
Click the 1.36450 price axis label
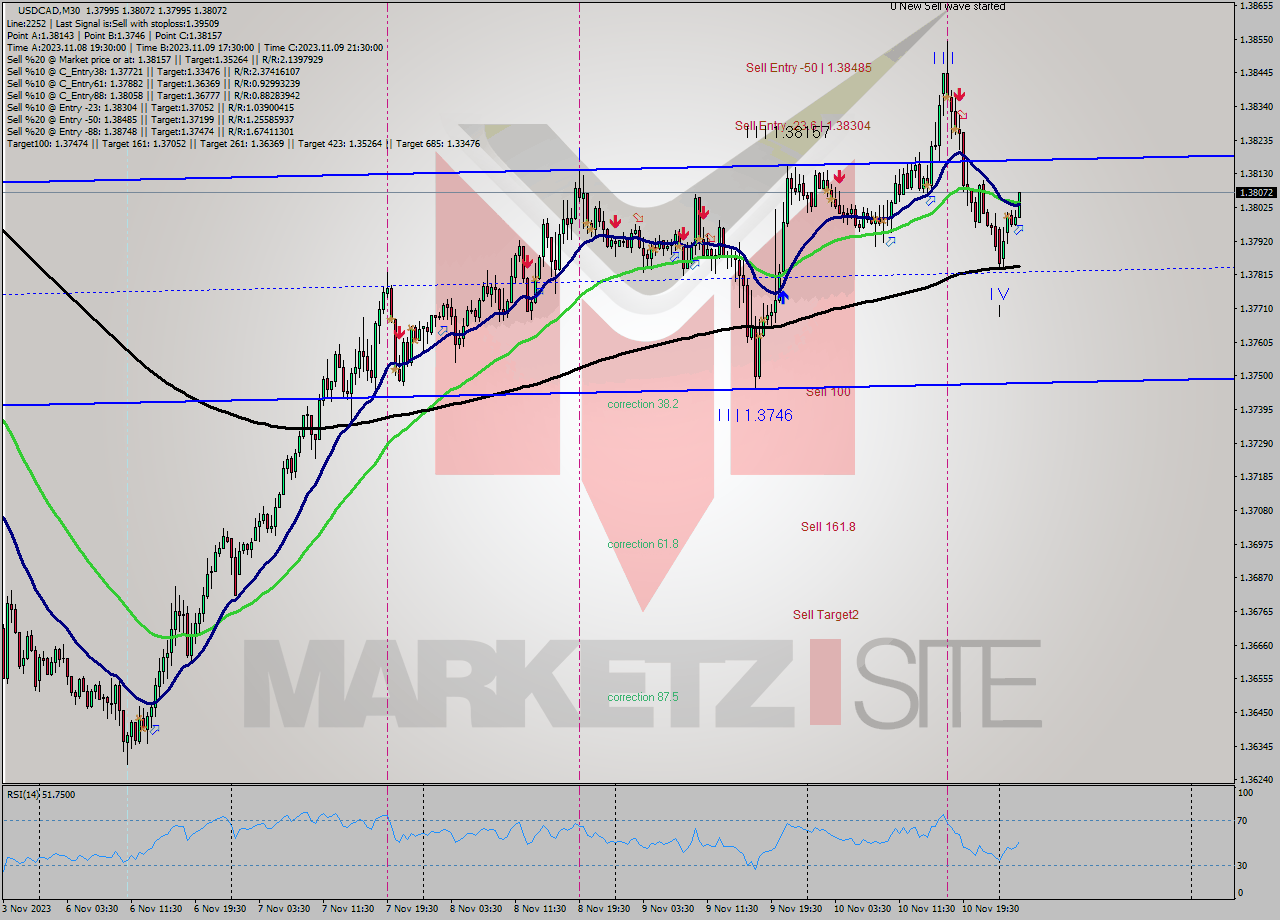(x=1256, y=713)
